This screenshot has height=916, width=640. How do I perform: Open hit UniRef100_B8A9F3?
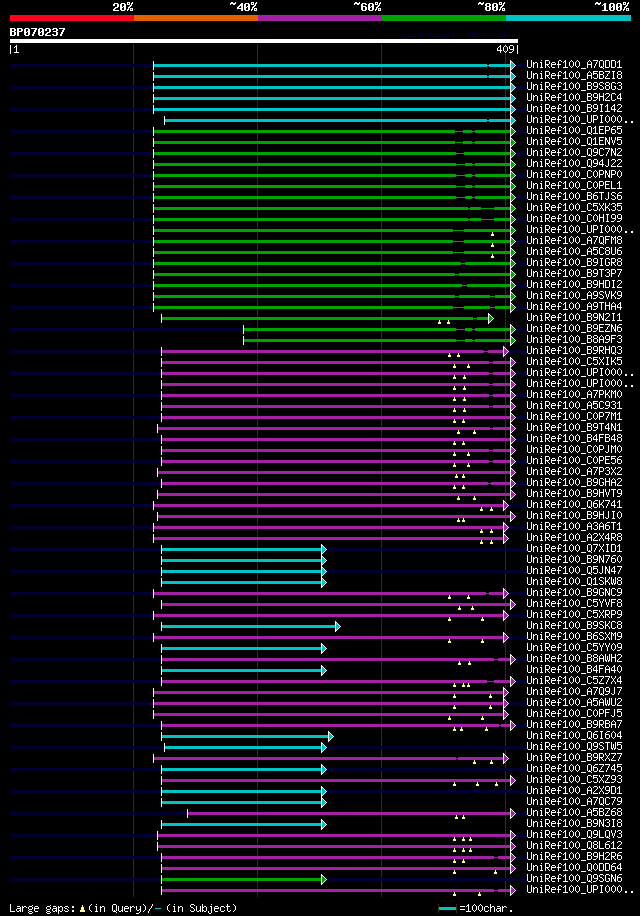pos(574,339)
